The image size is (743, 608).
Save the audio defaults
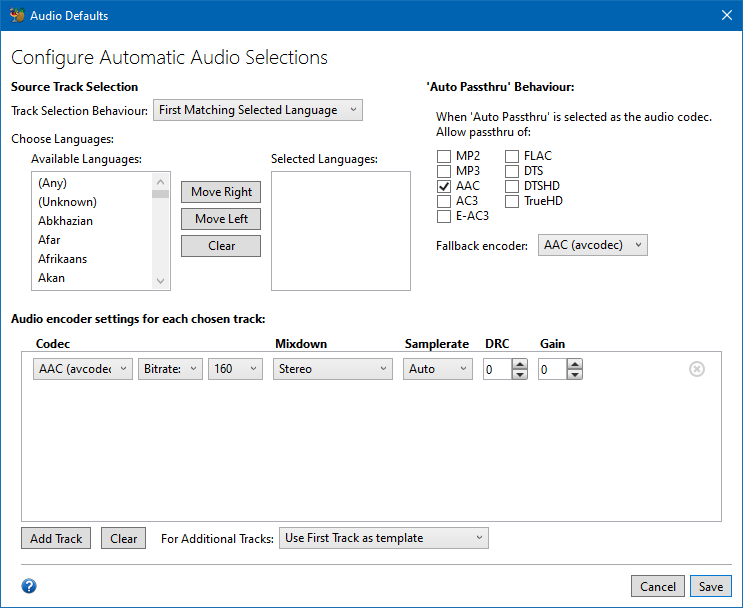coord(710,586)
